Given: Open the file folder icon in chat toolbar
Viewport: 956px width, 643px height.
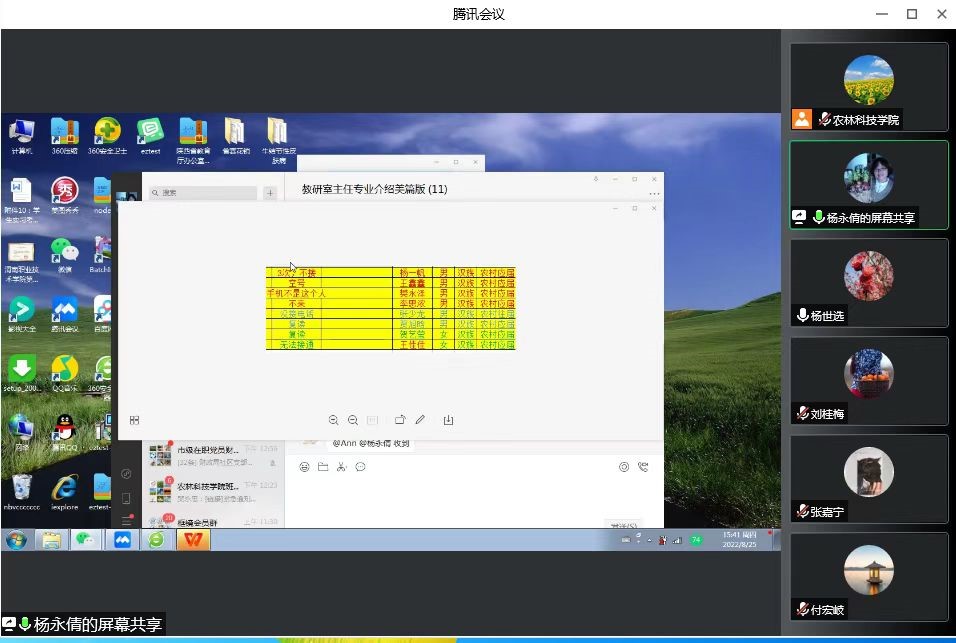Looking at the screenshot, I should [323, 467].
